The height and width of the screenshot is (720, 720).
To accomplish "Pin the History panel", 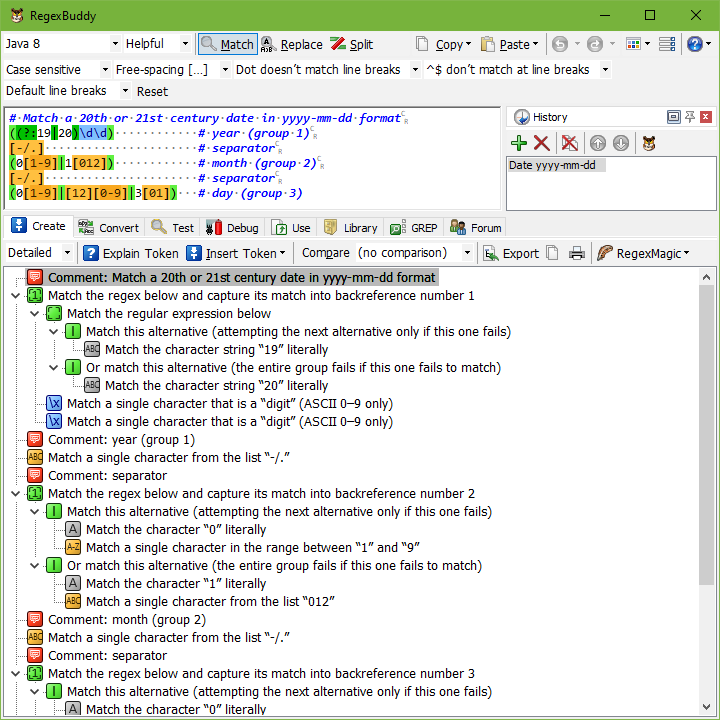I will pyautogui.click(x=690, y=117).
